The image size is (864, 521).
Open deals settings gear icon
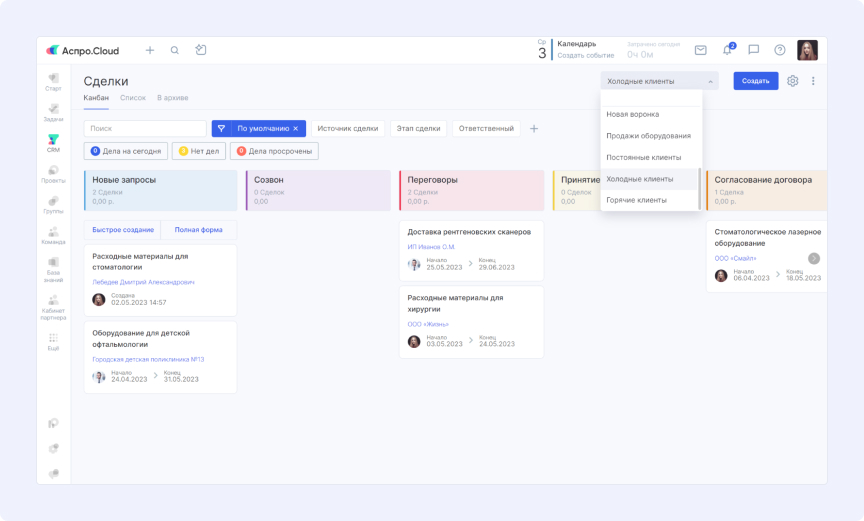[792, 81]
